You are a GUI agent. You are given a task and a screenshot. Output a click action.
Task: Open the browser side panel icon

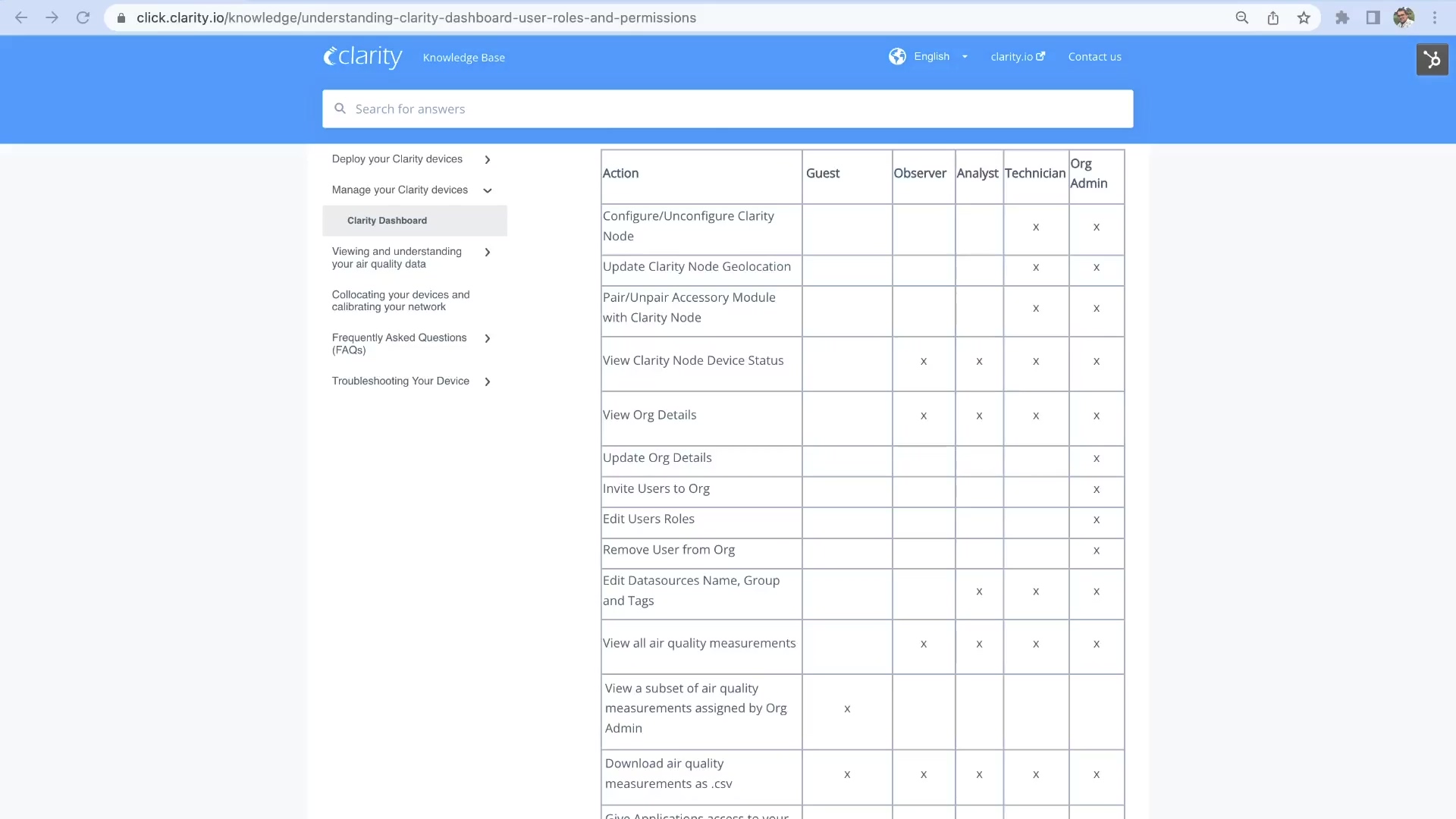tap(1373, 17)
